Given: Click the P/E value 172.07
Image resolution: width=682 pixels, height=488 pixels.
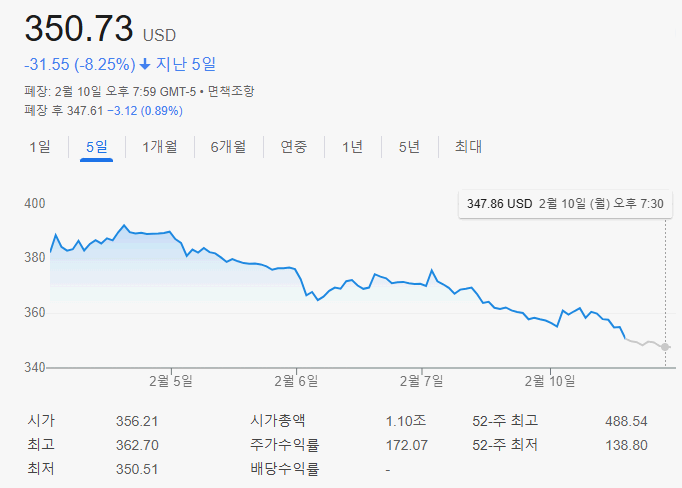Looking at the screenshot, I should coord(407,445).
